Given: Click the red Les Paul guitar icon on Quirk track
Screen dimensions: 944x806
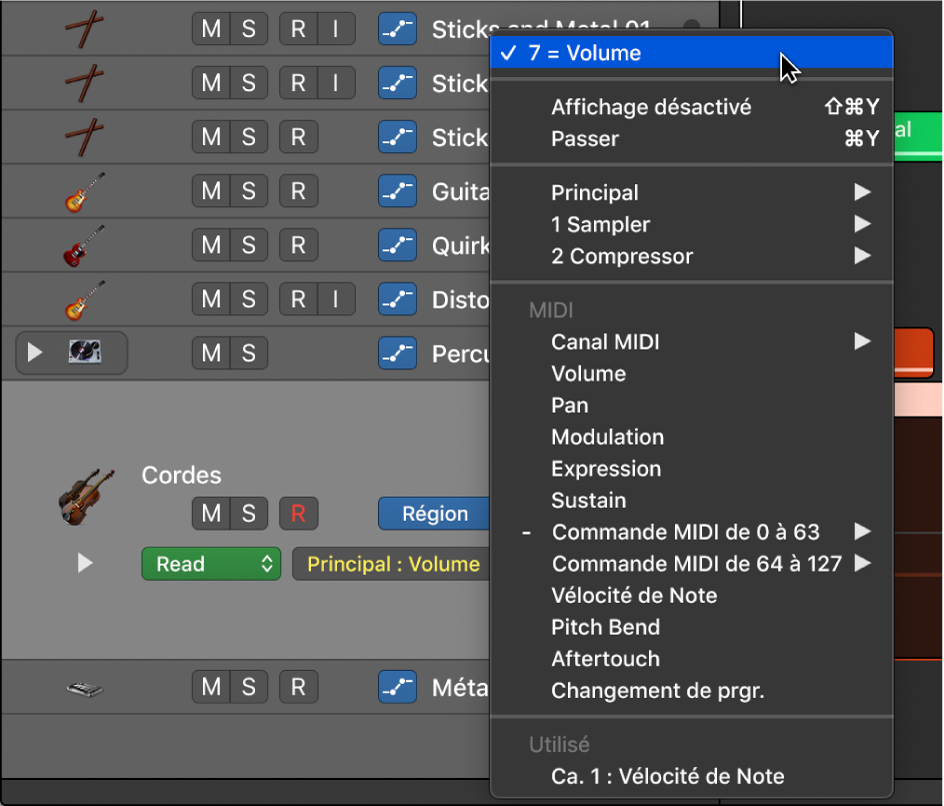Looking at the screenshot, I should [84, 246].
